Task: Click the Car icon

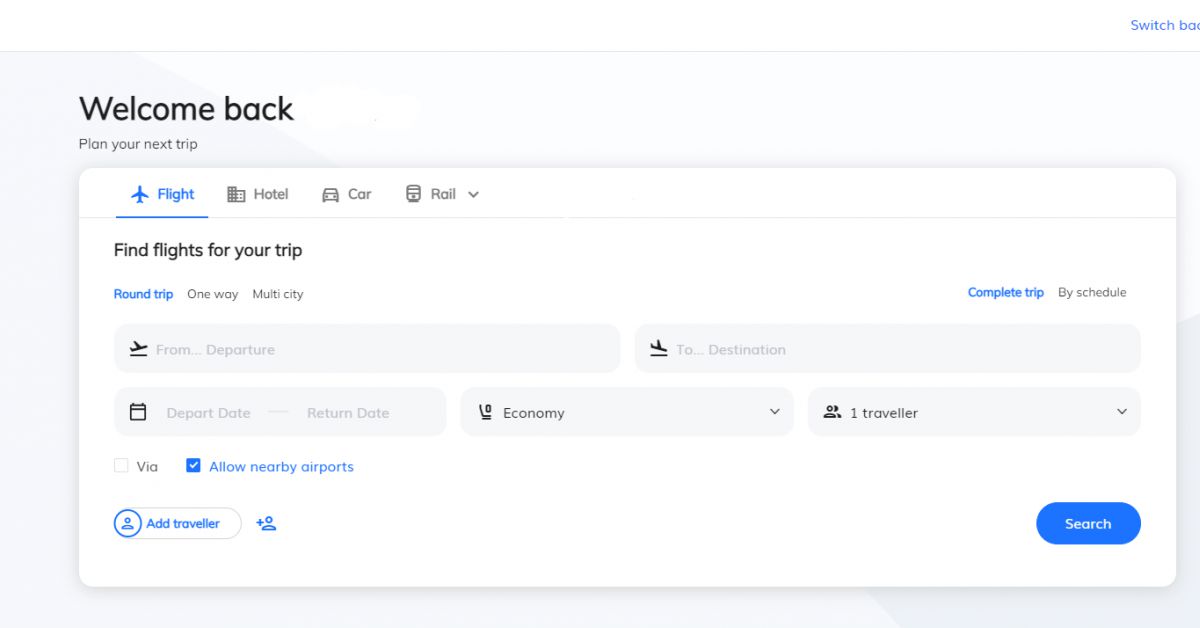Action: tap(330, 195)
